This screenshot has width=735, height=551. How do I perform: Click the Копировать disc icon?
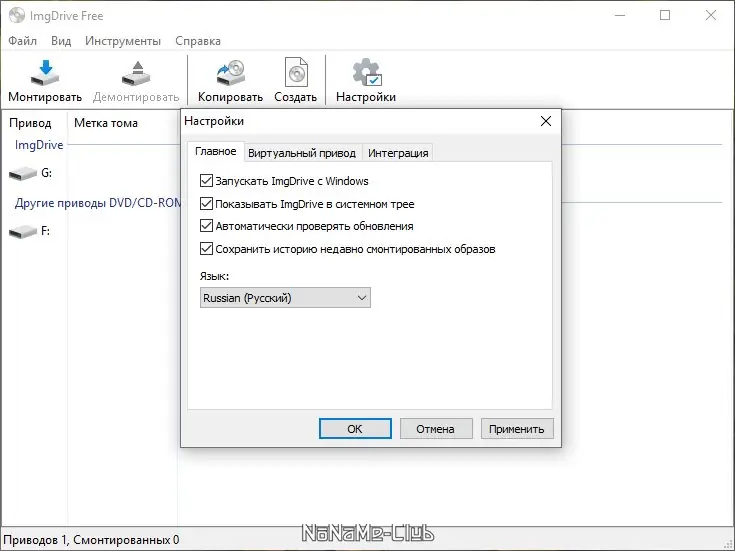pos(230,73)
